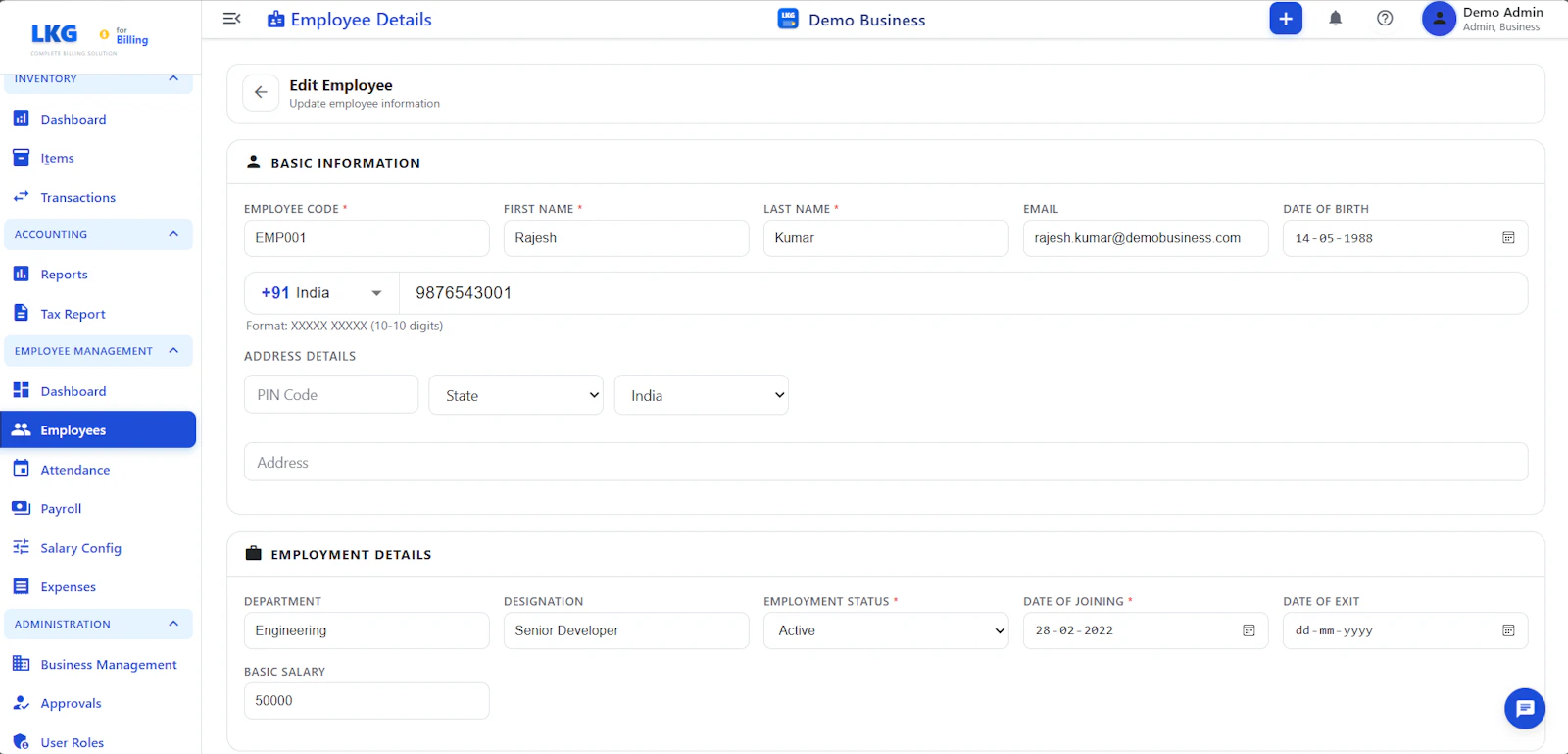Click the PIN Code field
The image size is (1568, 754).
(331, 394)
